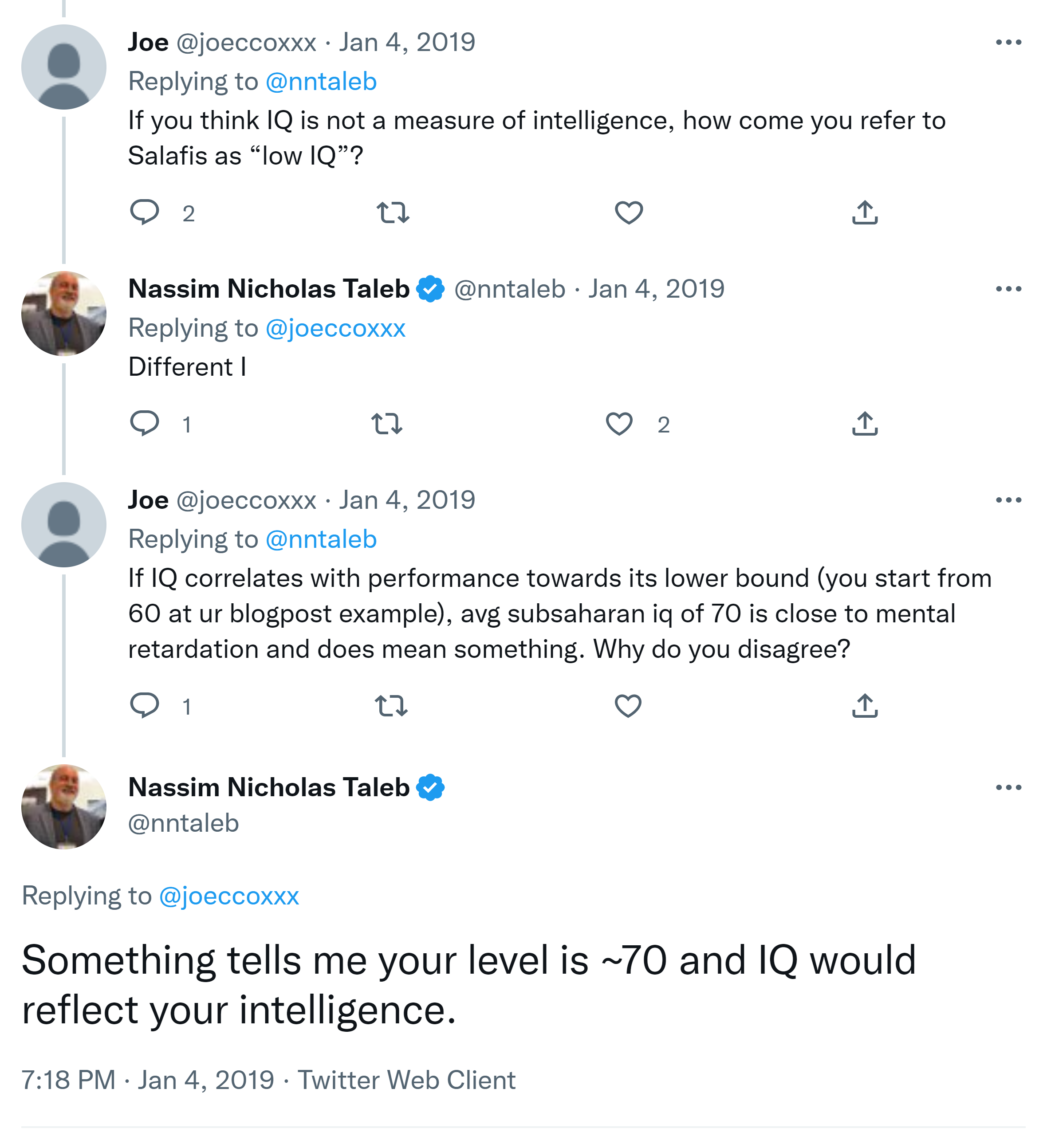
Task: Reply to Taleb's "Different I" tweet
Action: pos(145,424)
